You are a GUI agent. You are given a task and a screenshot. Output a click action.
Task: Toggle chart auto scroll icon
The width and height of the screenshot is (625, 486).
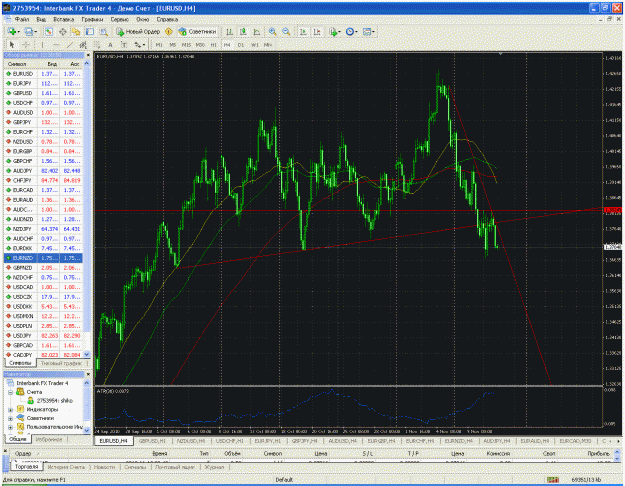[303, 31]
